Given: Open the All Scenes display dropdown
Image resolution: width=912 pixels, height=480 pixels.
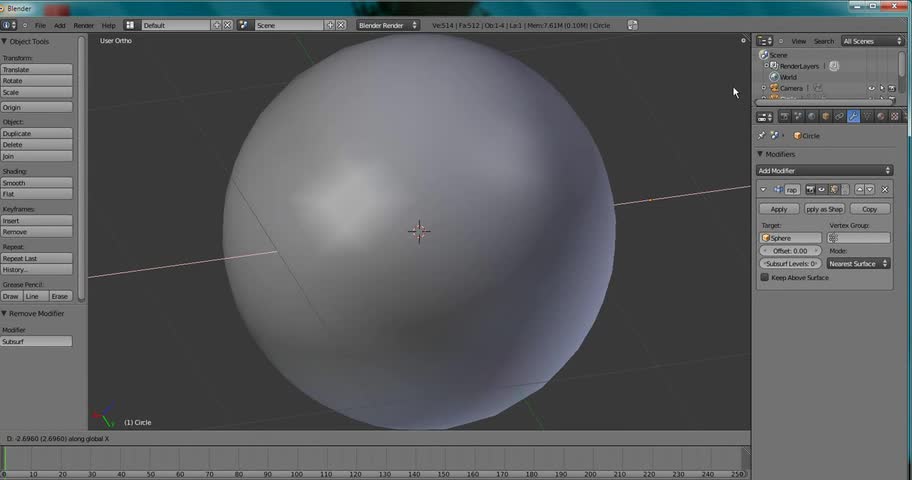Looking at the screenshot, I should 872,41.
